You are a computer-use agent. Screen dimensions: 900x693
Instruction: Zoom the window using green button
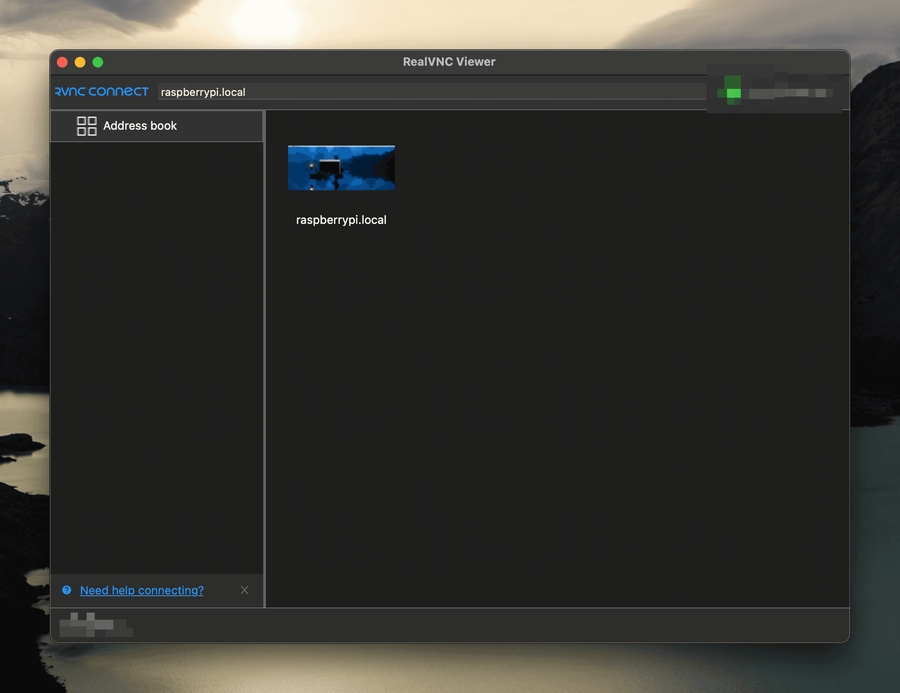coord(98,62)
